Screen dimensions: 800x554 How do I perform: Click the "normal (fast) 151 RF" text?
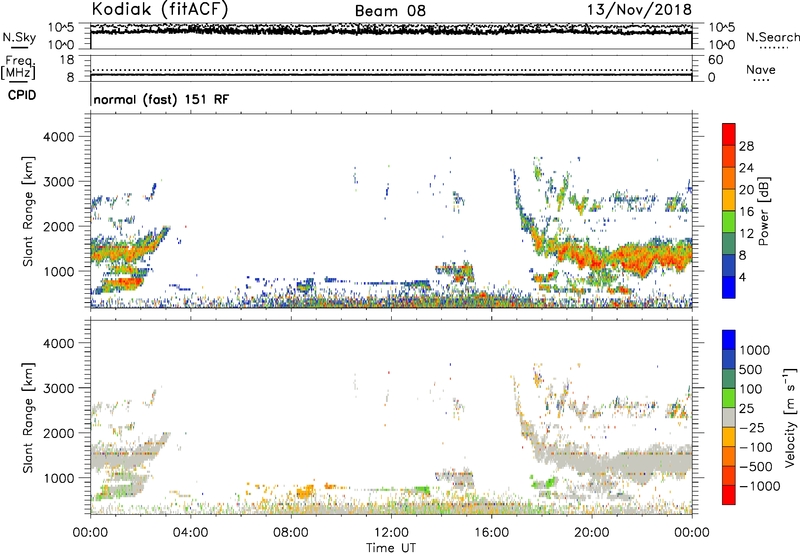(161, 99)
